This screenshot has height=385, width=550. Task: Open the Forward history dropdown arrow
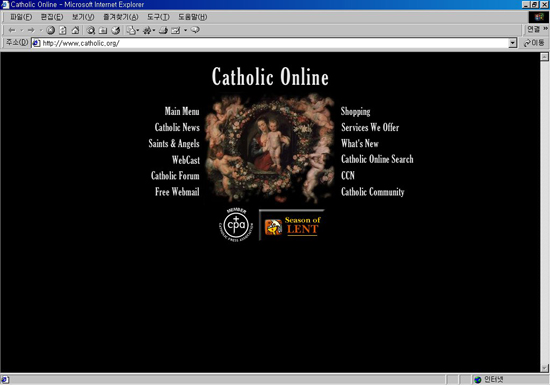click(x=41, y=31)
